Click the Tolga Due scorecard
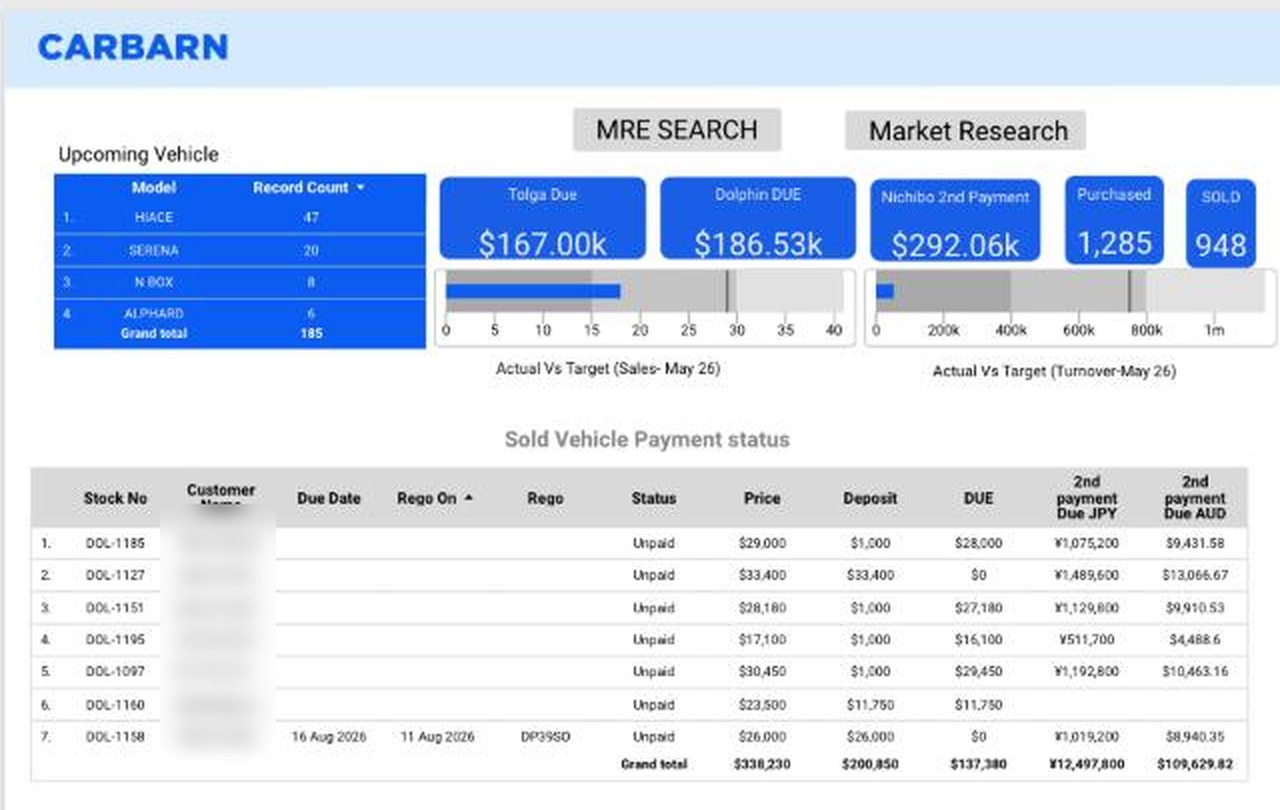This screenshot has height=810, width=1280. 542,220
